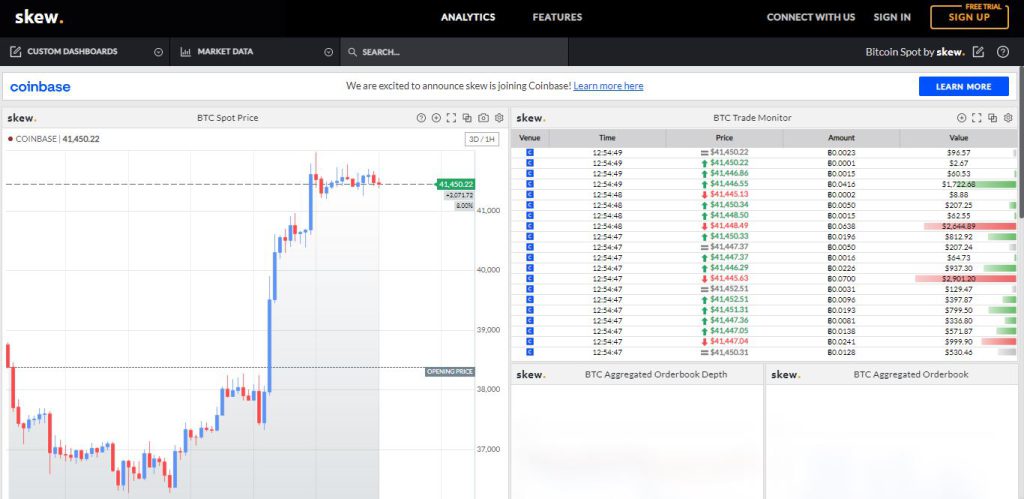Click the $530.46 value cell
This screenshot has width=1024, height=499.
point(958,352)
